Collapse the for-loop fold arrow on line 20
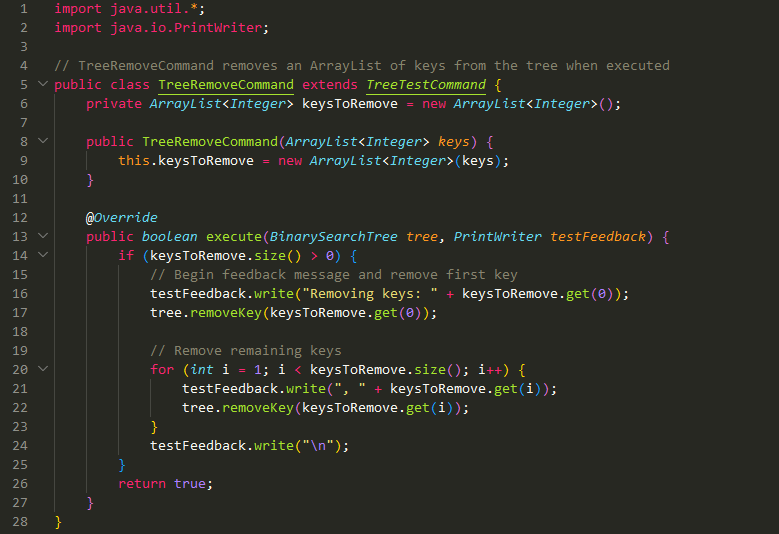Image resolution: width=779 pixels, height=534 pixels. pos(43,369)
